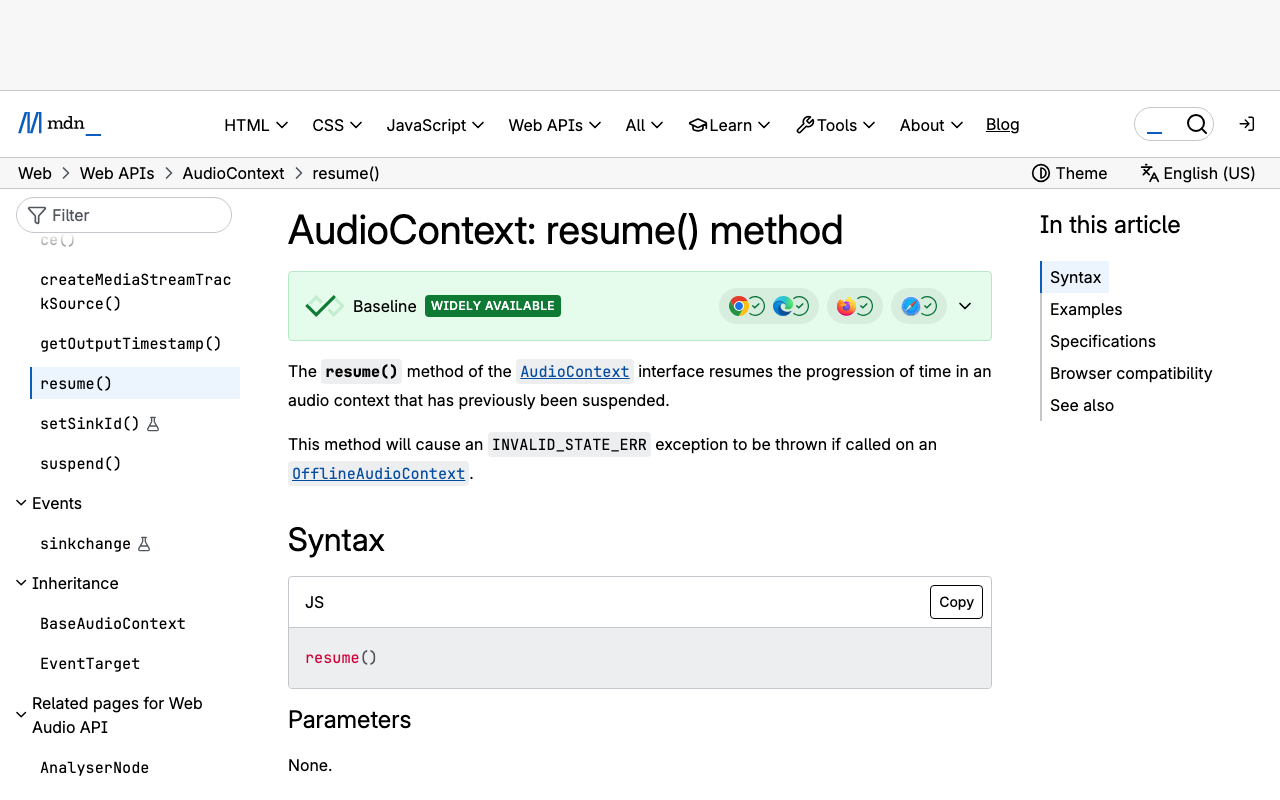The width and height of the screenshot is (1280, 800).
Task: Open the Learn navigation menu
Action: tap(730, 125)
